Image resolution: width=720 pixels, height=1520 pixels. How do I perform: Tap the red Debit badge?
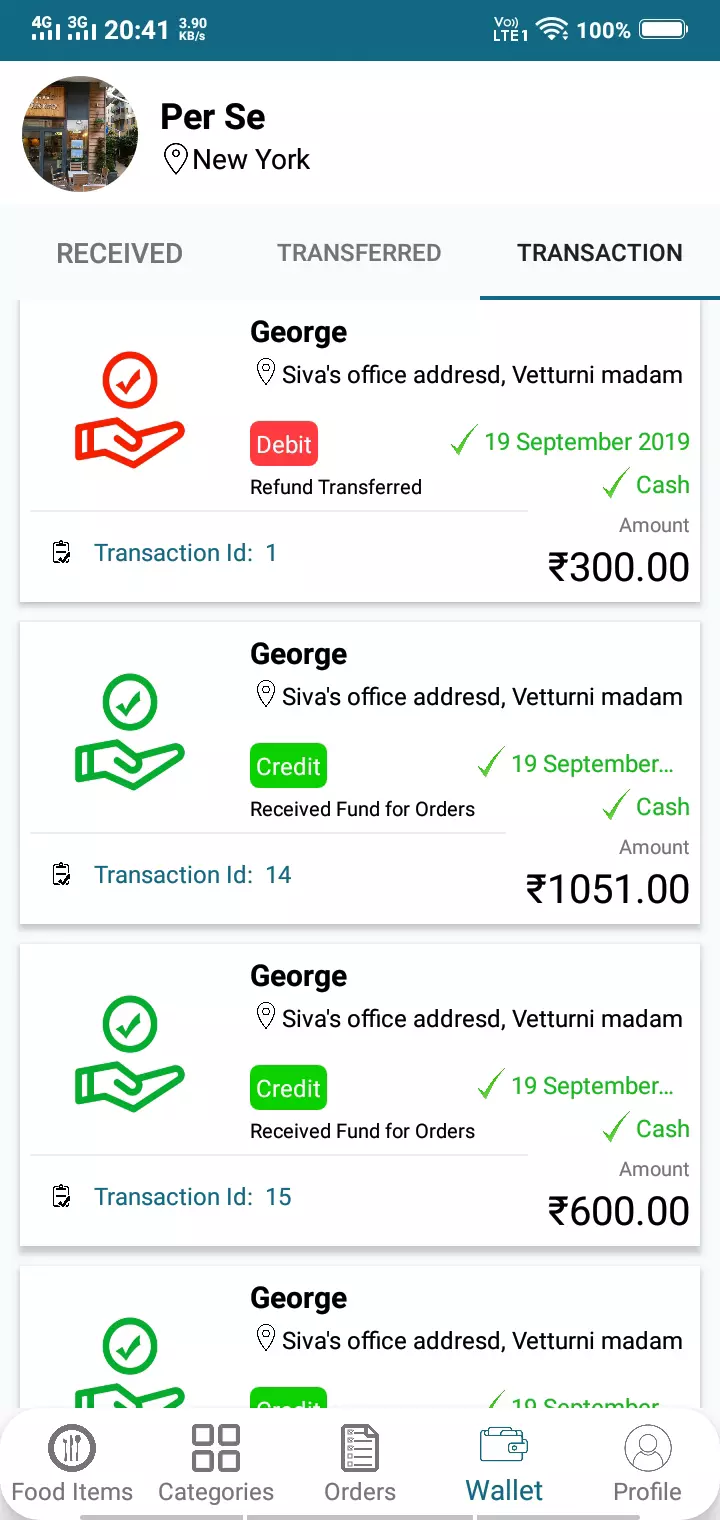[x=284, y=444]
